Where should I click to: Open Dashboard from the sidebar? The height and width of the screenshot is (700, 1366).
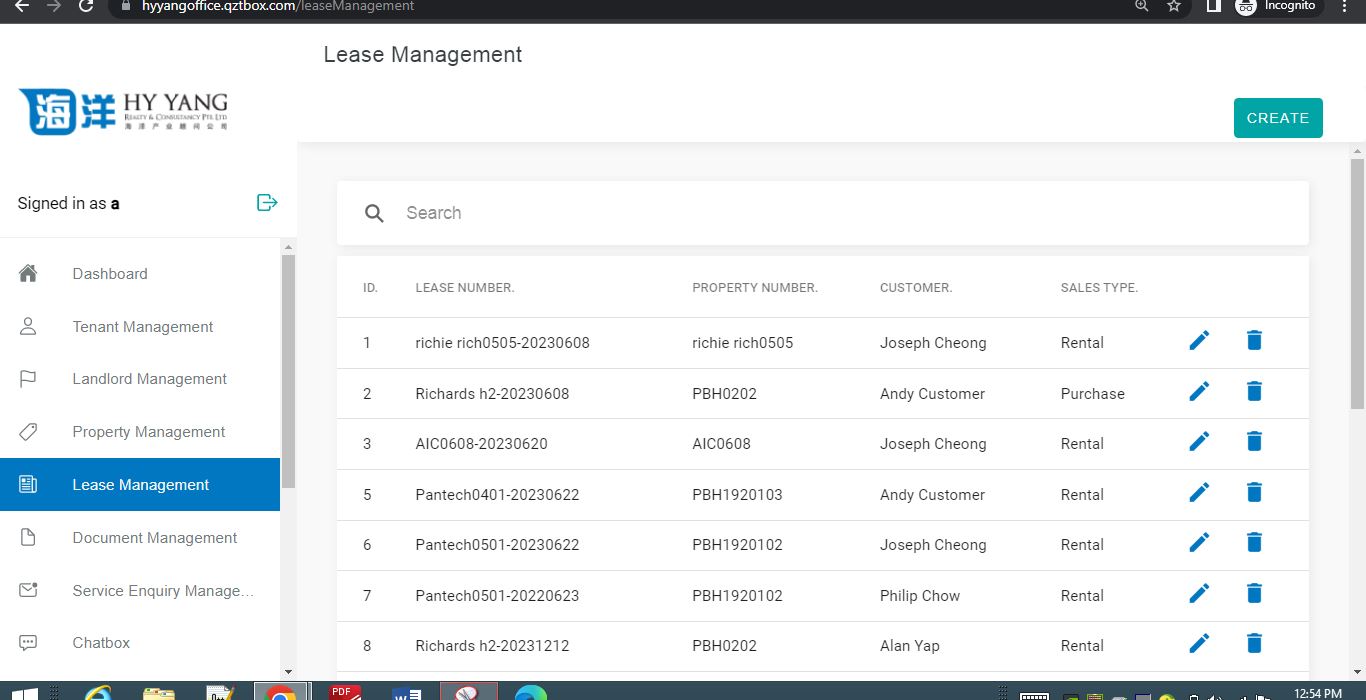(110, 274)
